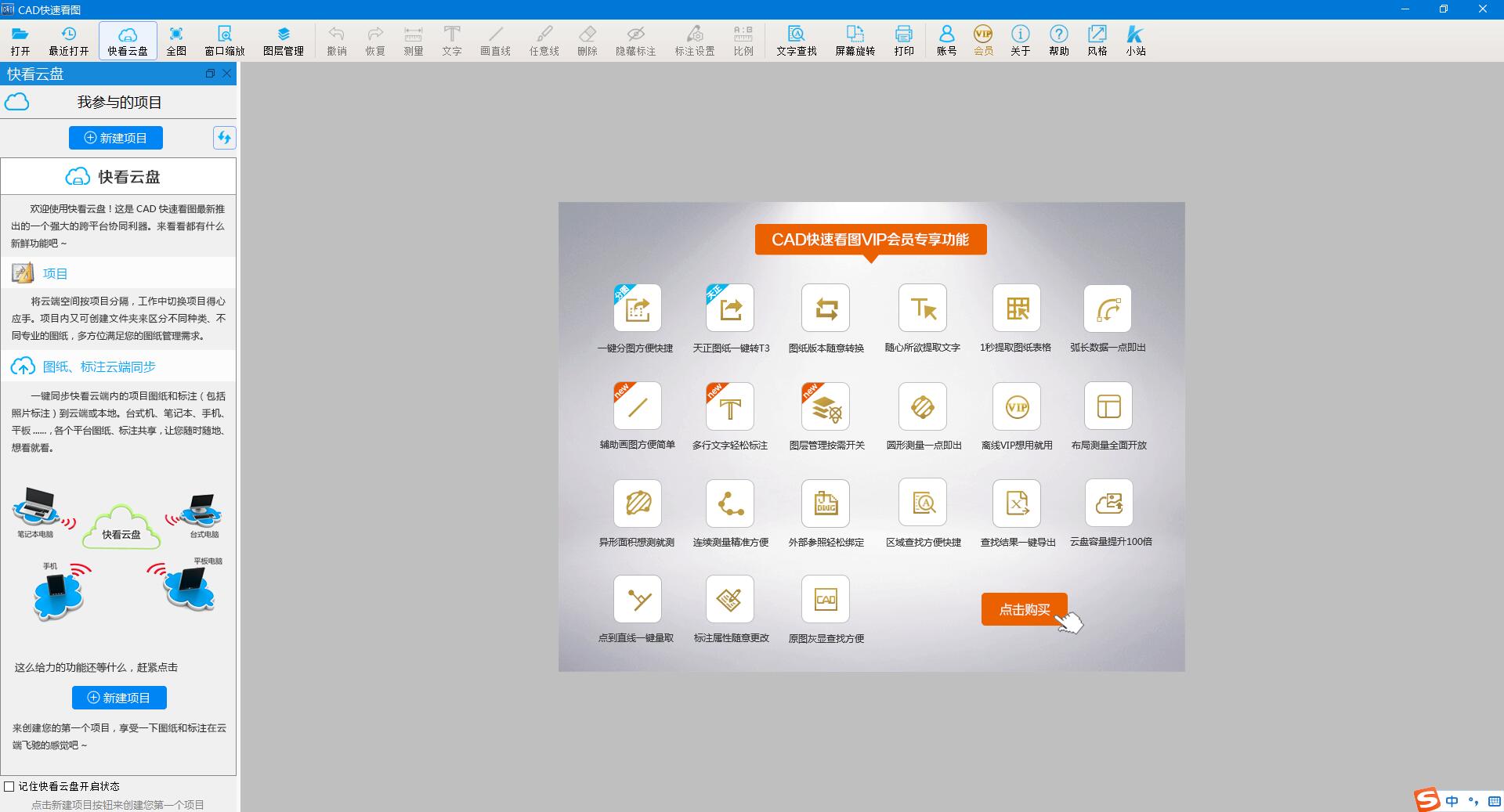Open the 账号 account icon

(946, 41)
